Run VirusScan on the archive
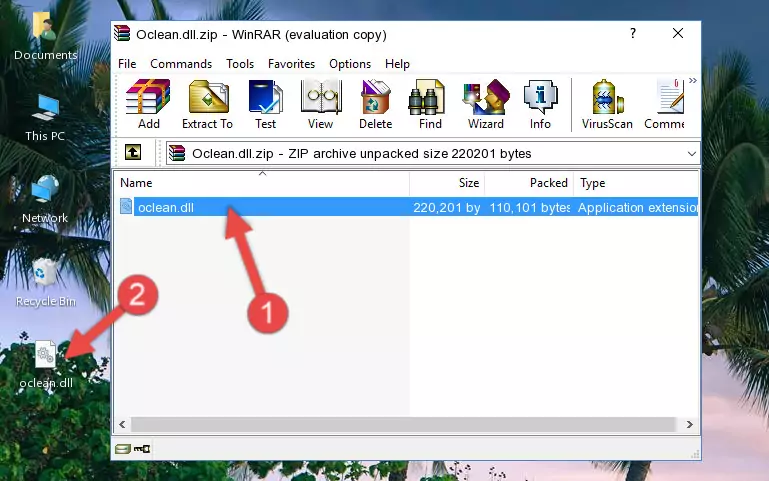This screenshot has height=481, width=769. (607, 104)
